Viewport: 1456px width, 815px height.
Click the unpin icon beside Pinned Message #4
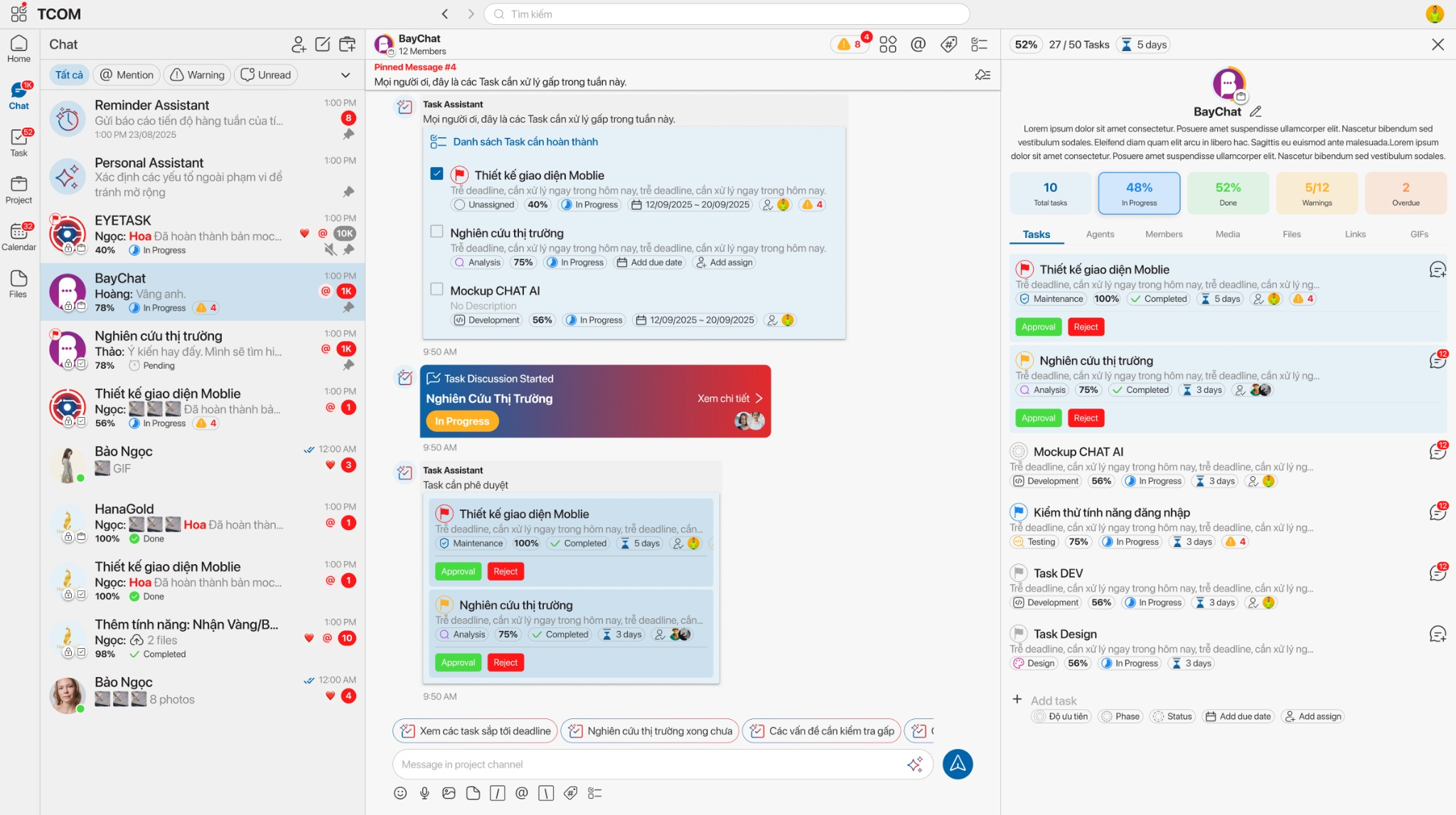[983, 75]
